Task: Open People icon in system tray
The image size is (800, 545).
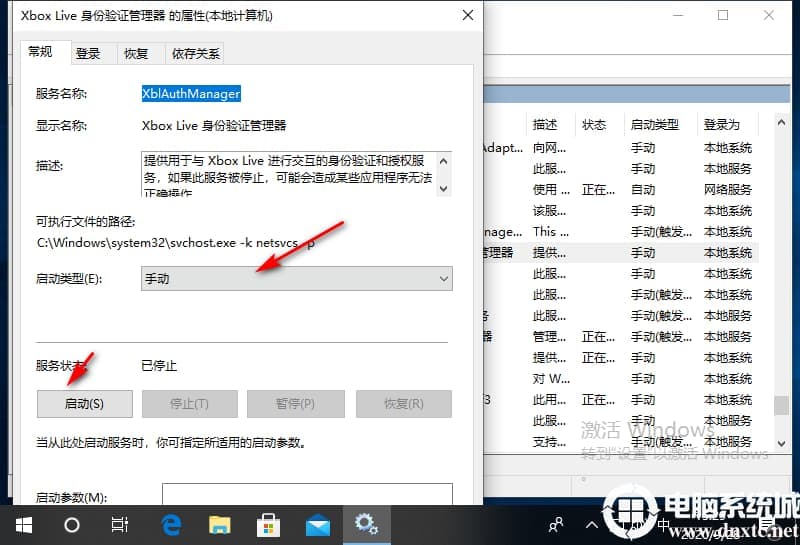Action: coord(556,525)
